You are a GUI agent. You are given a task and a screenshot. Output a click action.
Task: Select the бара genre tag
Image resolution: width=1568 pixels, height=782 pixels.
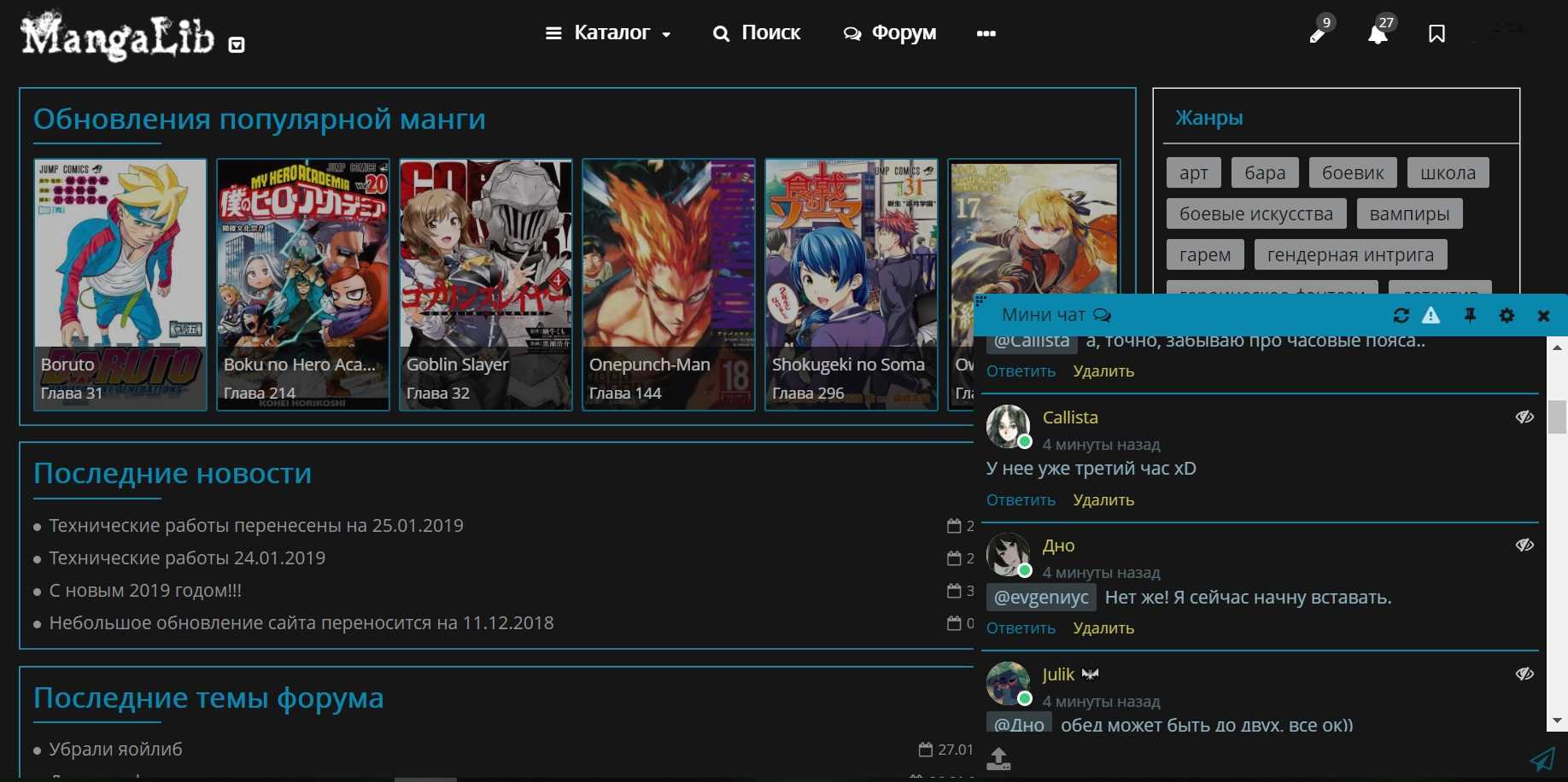[1265, 172]
